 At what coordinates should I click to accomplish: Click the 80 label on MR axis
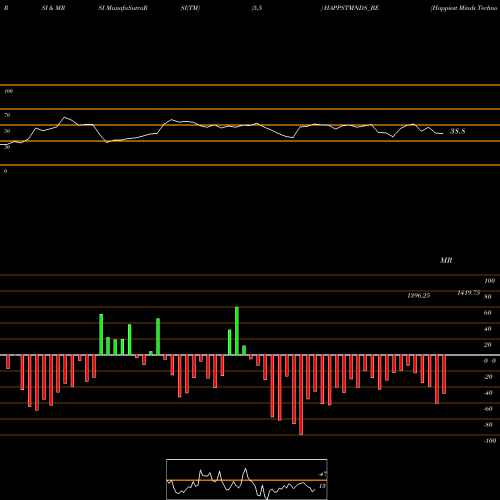point(488,297)
